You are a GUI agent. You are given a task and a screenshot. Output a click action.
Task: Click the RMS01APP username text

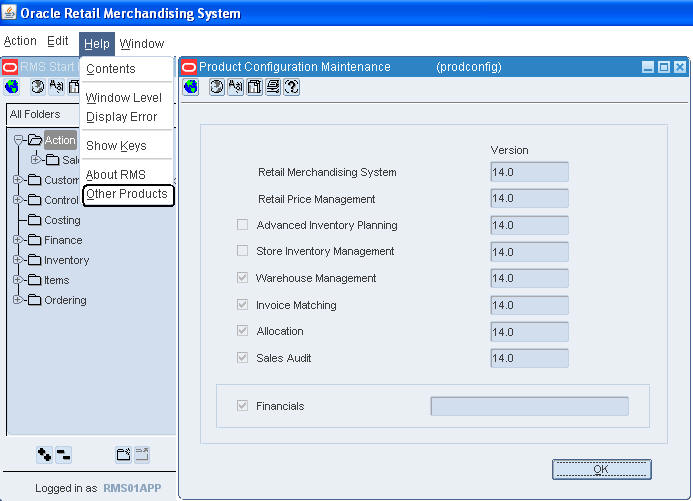point(132,488)
